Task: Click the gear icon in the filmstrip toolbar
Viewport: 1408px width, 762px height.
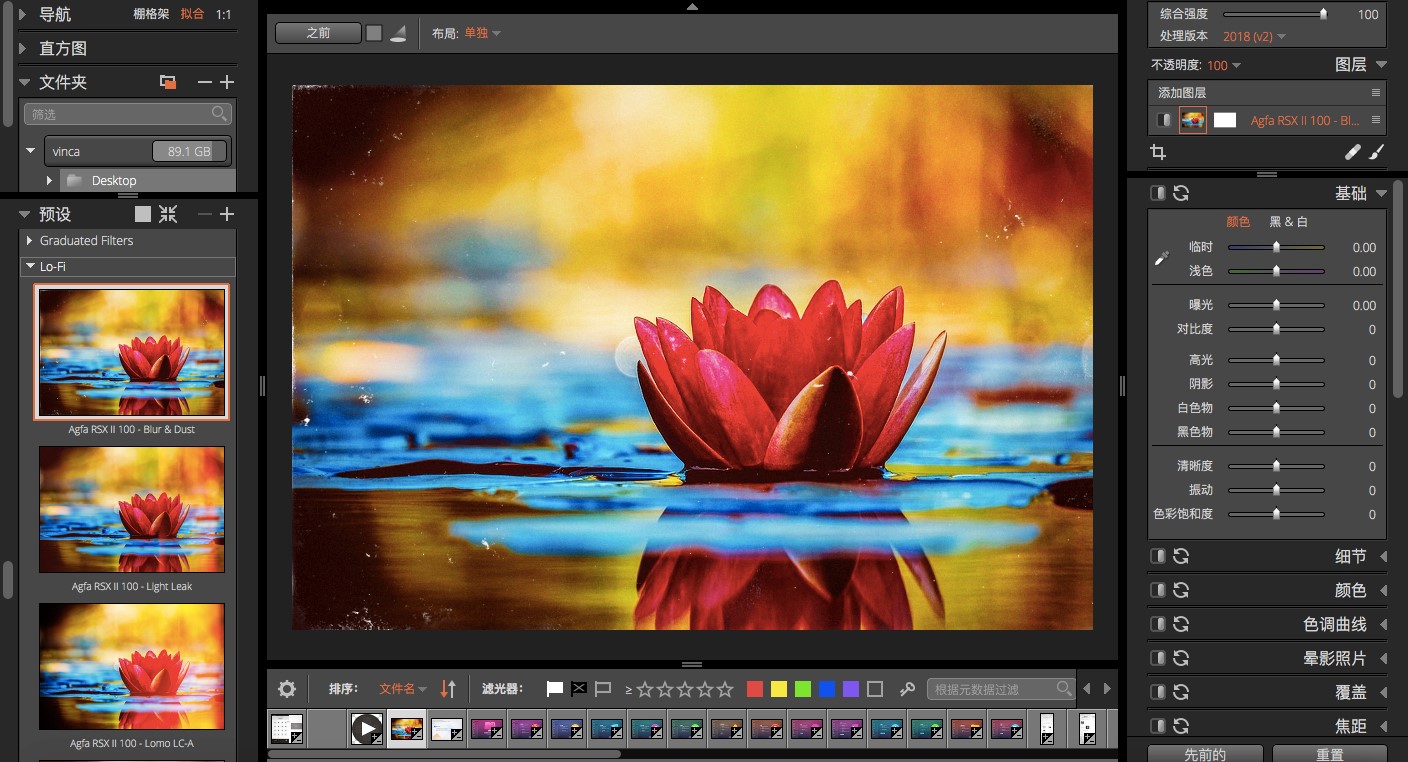Action: [286, 688]
